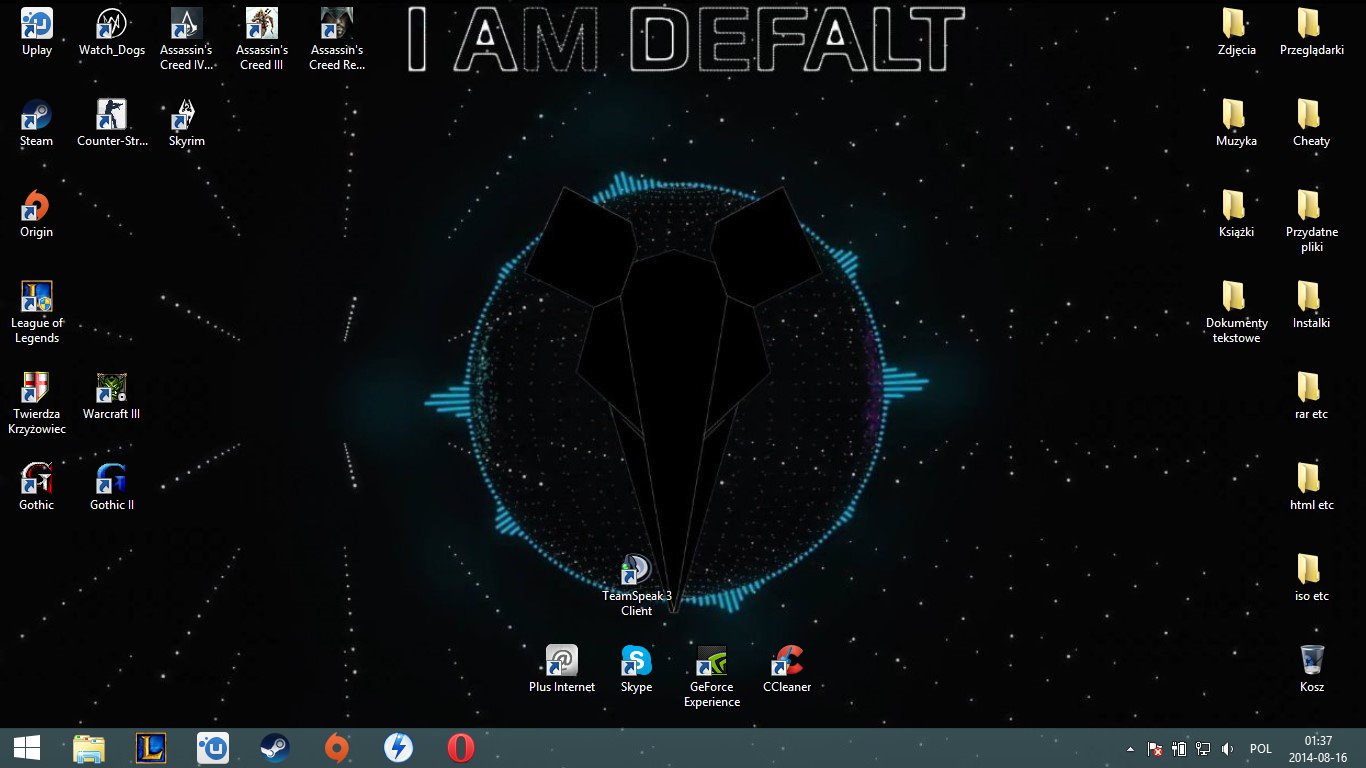Open Steam from the taskbar
Screen dimensions: 1366x768
275,748
